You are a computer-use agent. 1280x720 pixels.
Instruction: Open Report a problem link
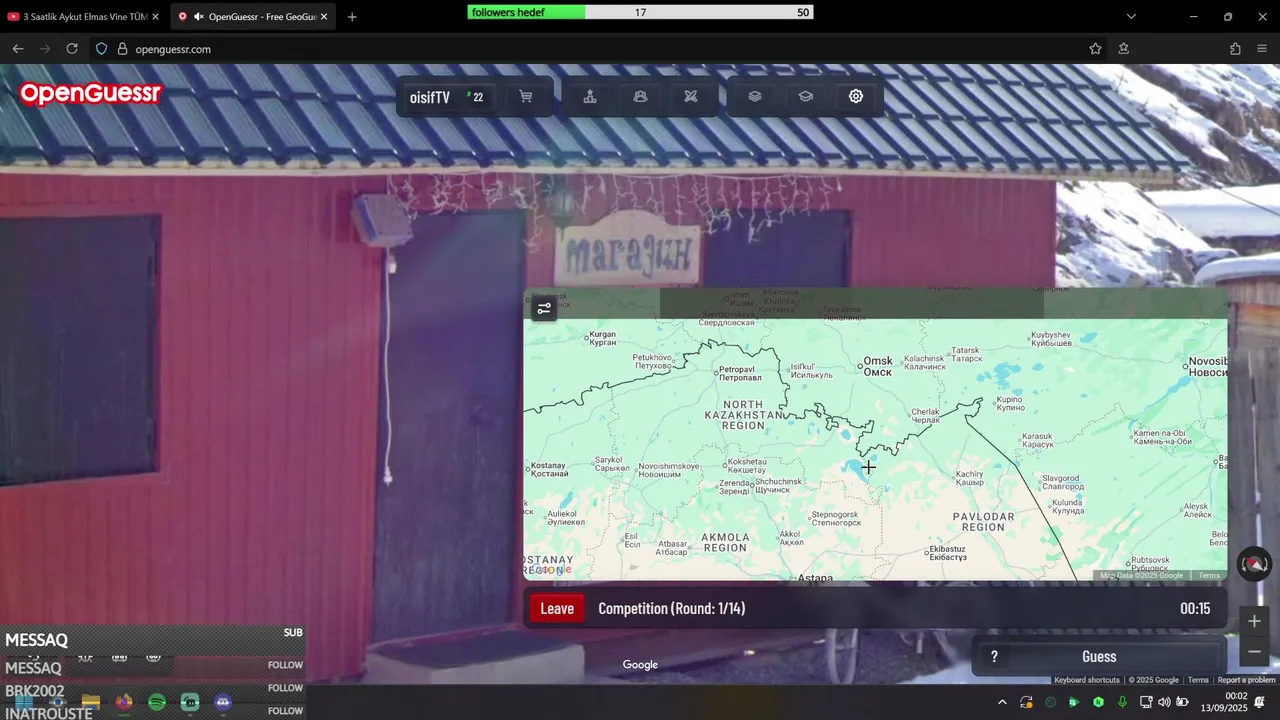click(1246, 680)
